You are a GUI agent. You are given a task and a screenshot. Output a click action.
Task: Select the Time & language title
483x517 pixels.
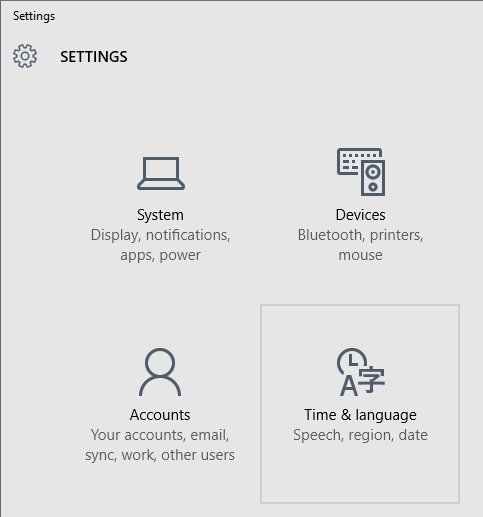(x=360, y=415)
